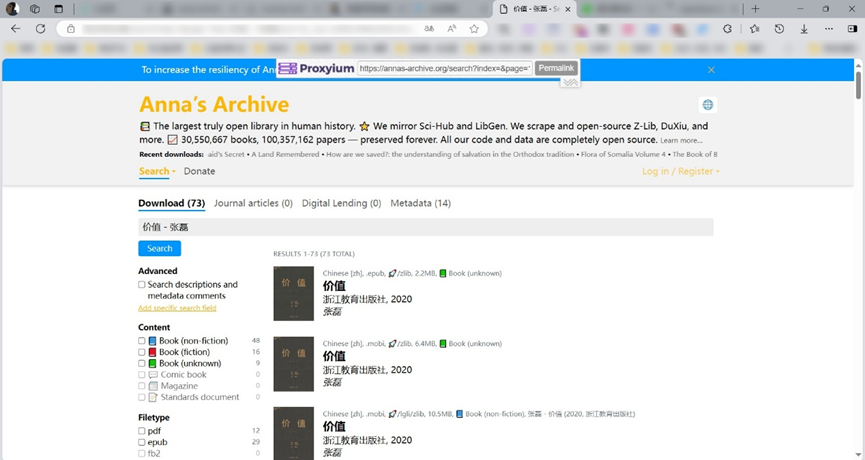This screenshot has width=865, height=460.
Task: Click the Proxyium logo
Action: [316, 68]
